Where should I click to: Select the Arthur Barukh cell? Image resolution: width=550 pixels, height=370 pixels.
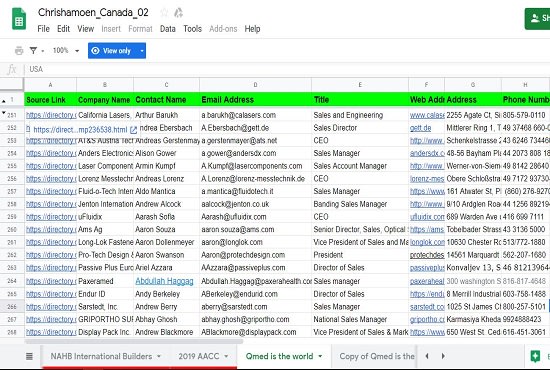166,115
